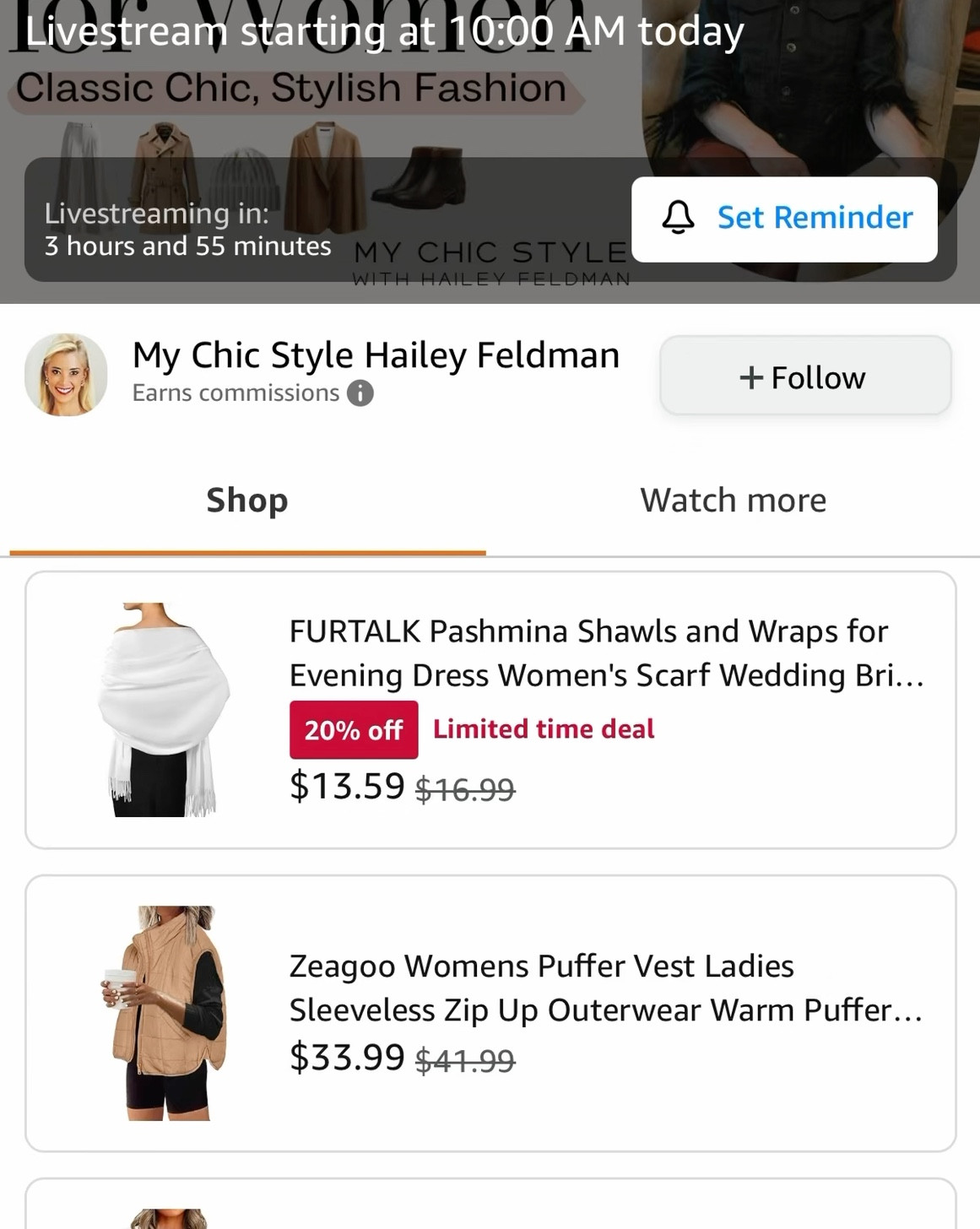Tap the Livestream starting at 10:00 AM banner
980x1229 pixels.
coord(384,32)
